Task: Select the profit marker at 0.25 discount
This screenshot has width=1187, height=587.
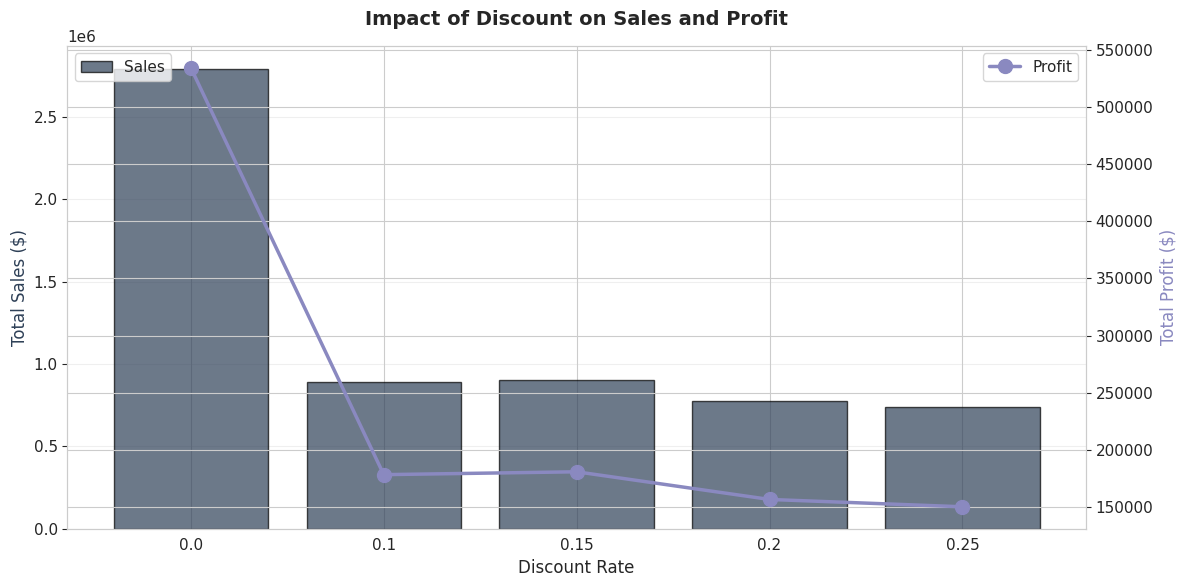Action: pos(962,507)
